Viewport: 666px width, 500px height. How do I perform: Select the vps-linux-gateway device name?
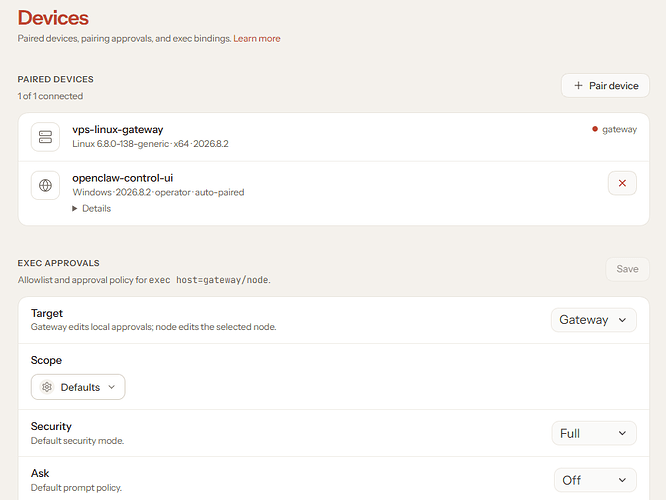coord(118,130)
